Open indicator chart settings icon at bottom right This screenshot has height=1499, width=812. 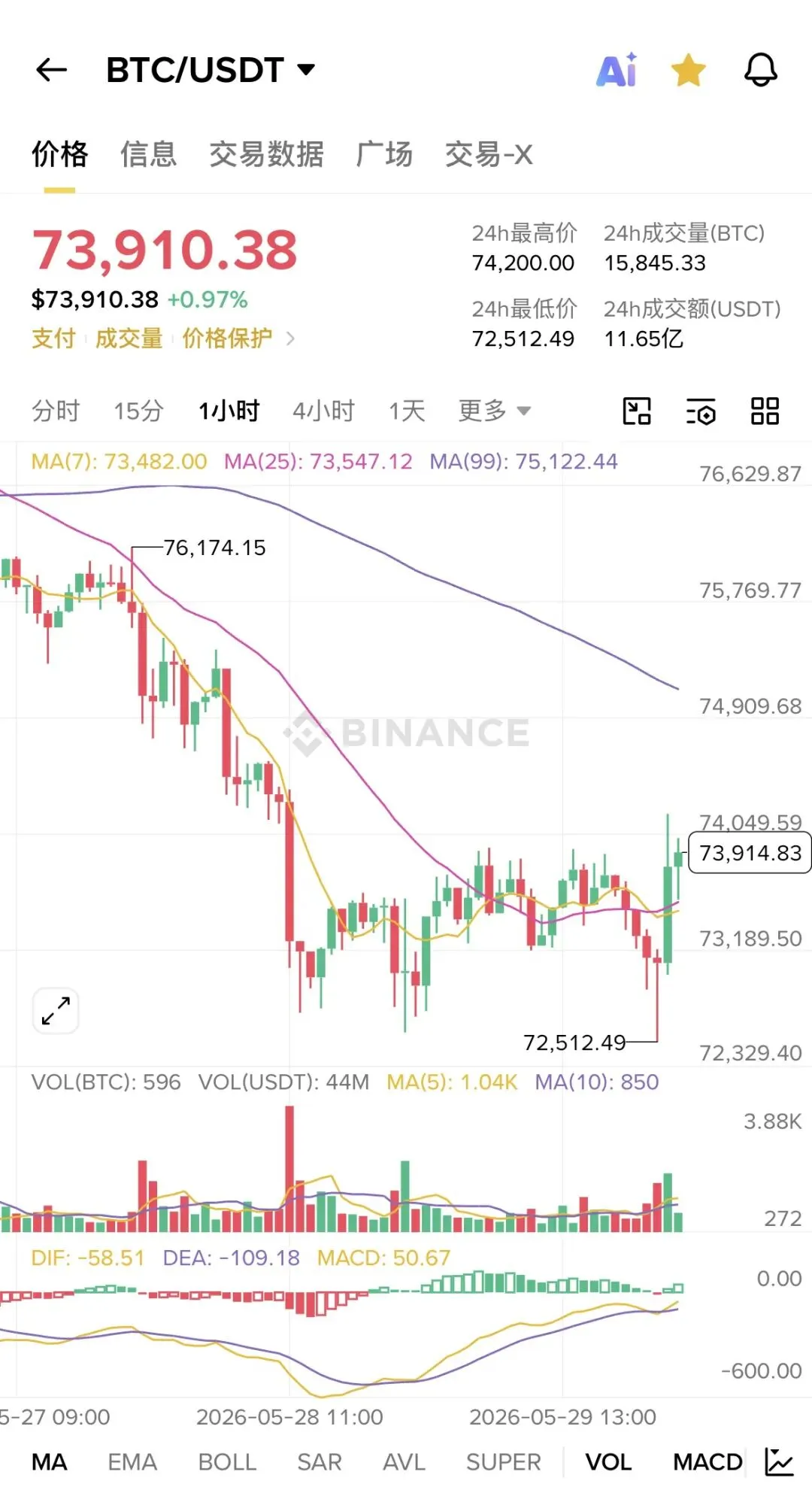coord(779,1461)
